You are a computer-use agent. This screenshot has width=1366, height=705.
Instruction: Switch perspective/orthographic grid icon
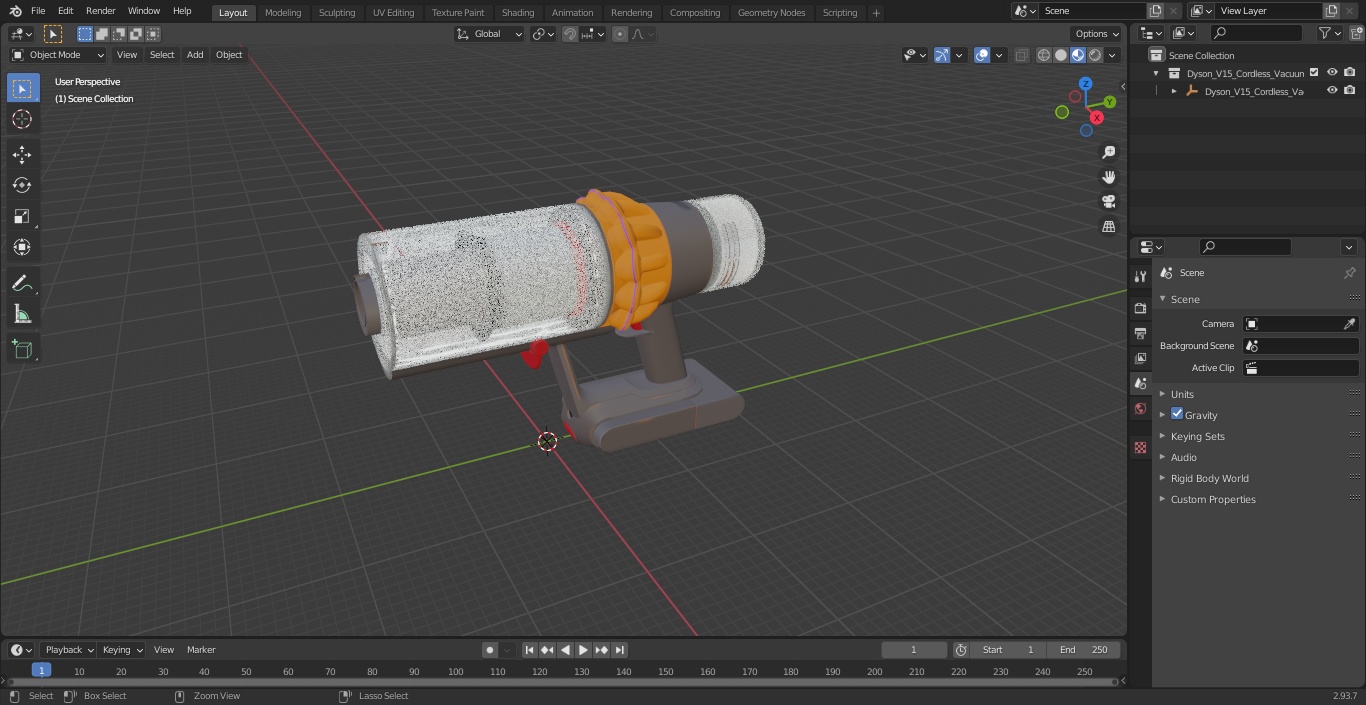[x=1108, y=227]
